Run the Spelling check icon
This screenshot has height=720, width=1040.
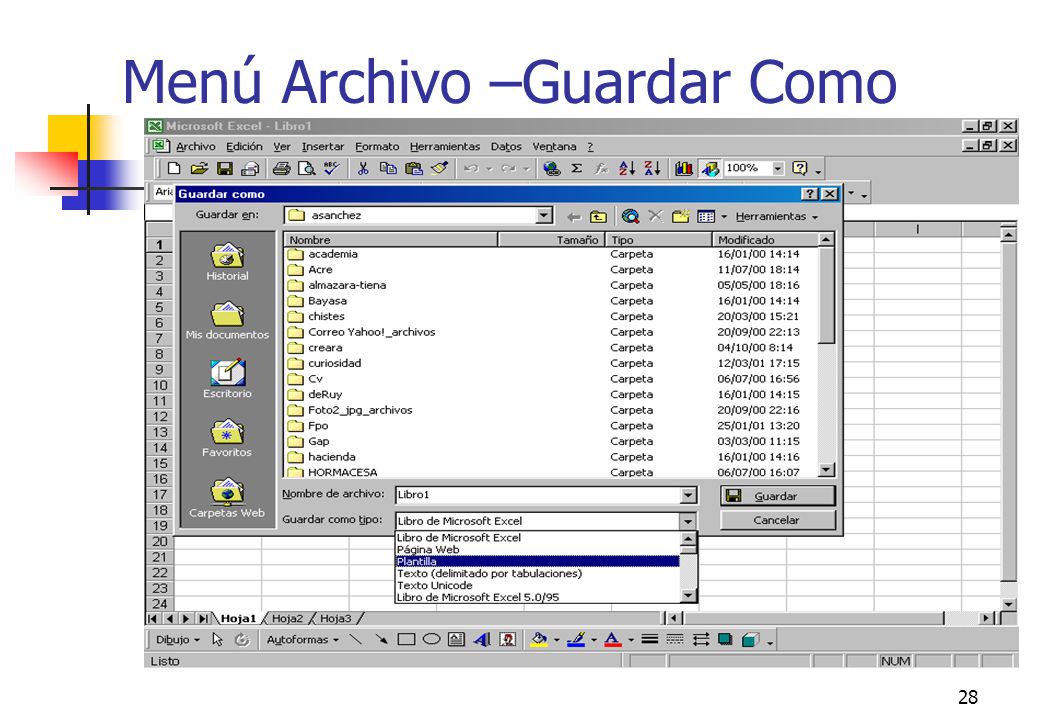(332, 168)
